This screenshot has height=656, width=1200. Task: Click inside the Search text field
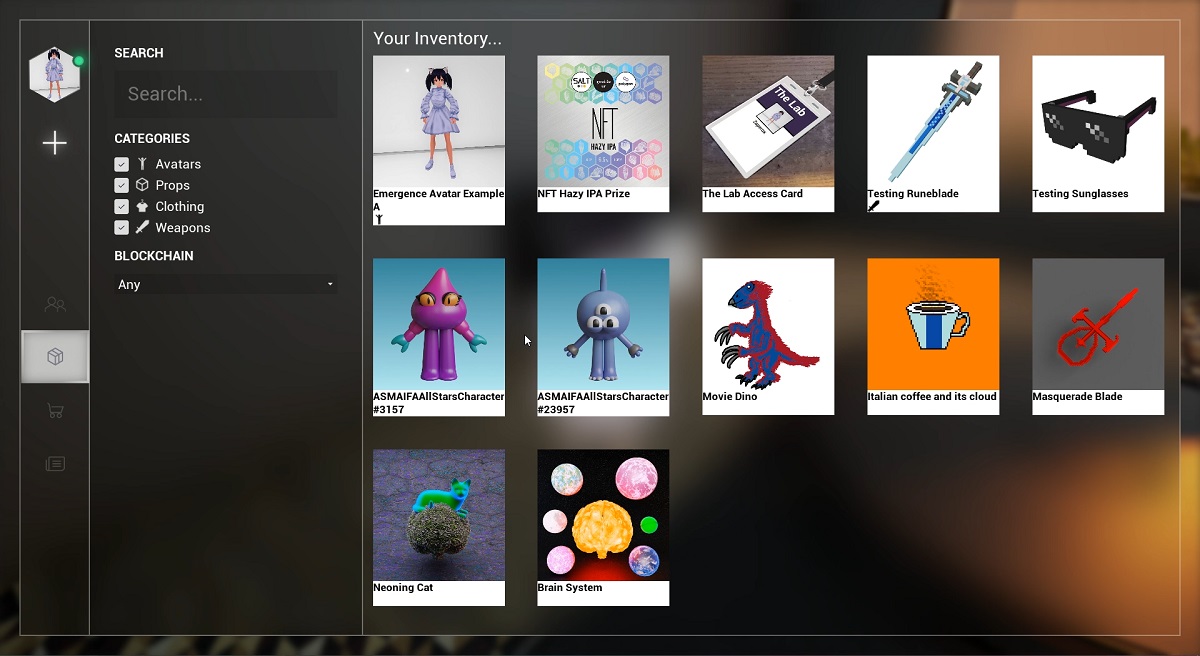click(x=225, y=94)
